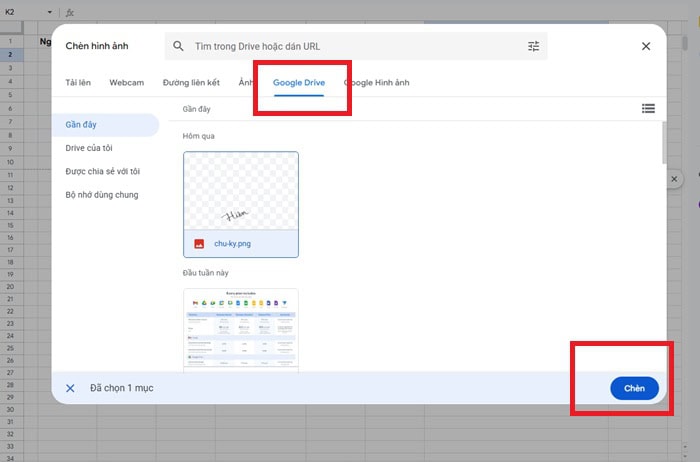The width and height of the screenshot is (700, 462).
Task: Open search filter options icon
Action: [533, 46]
